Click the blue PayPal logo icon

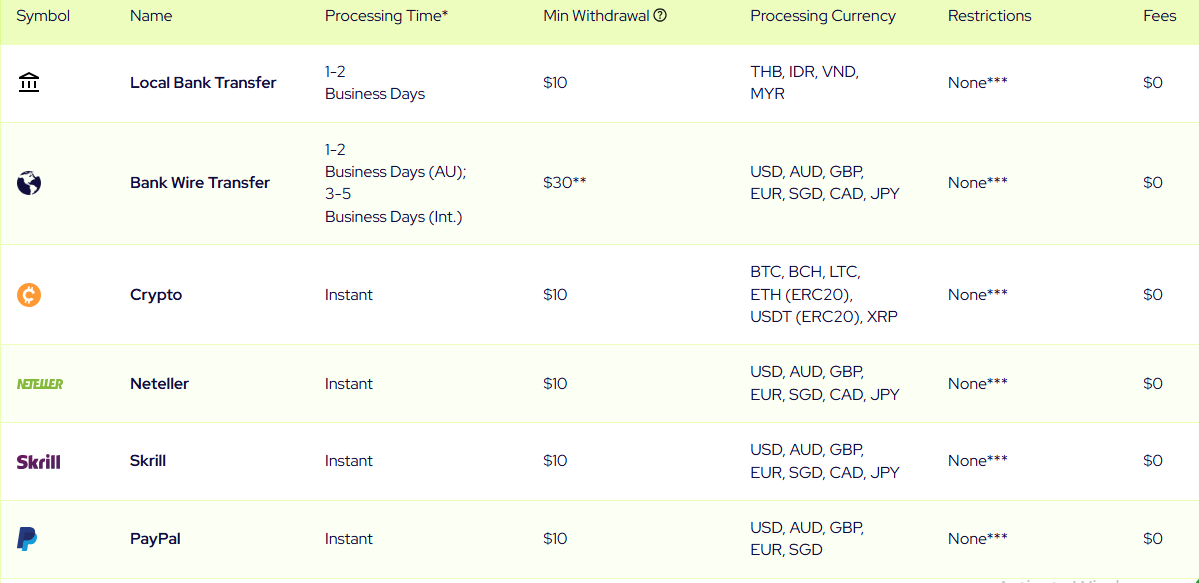[x=27, y=539]
